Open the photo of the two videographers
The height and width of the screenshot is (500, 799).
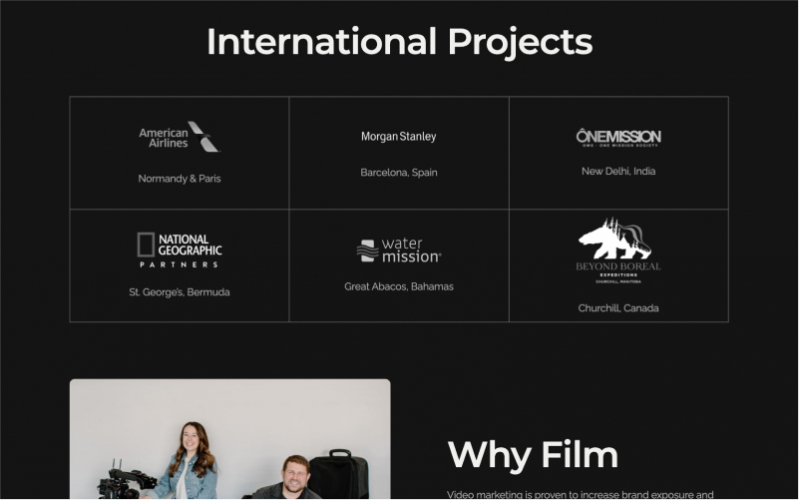coord(230,439)
